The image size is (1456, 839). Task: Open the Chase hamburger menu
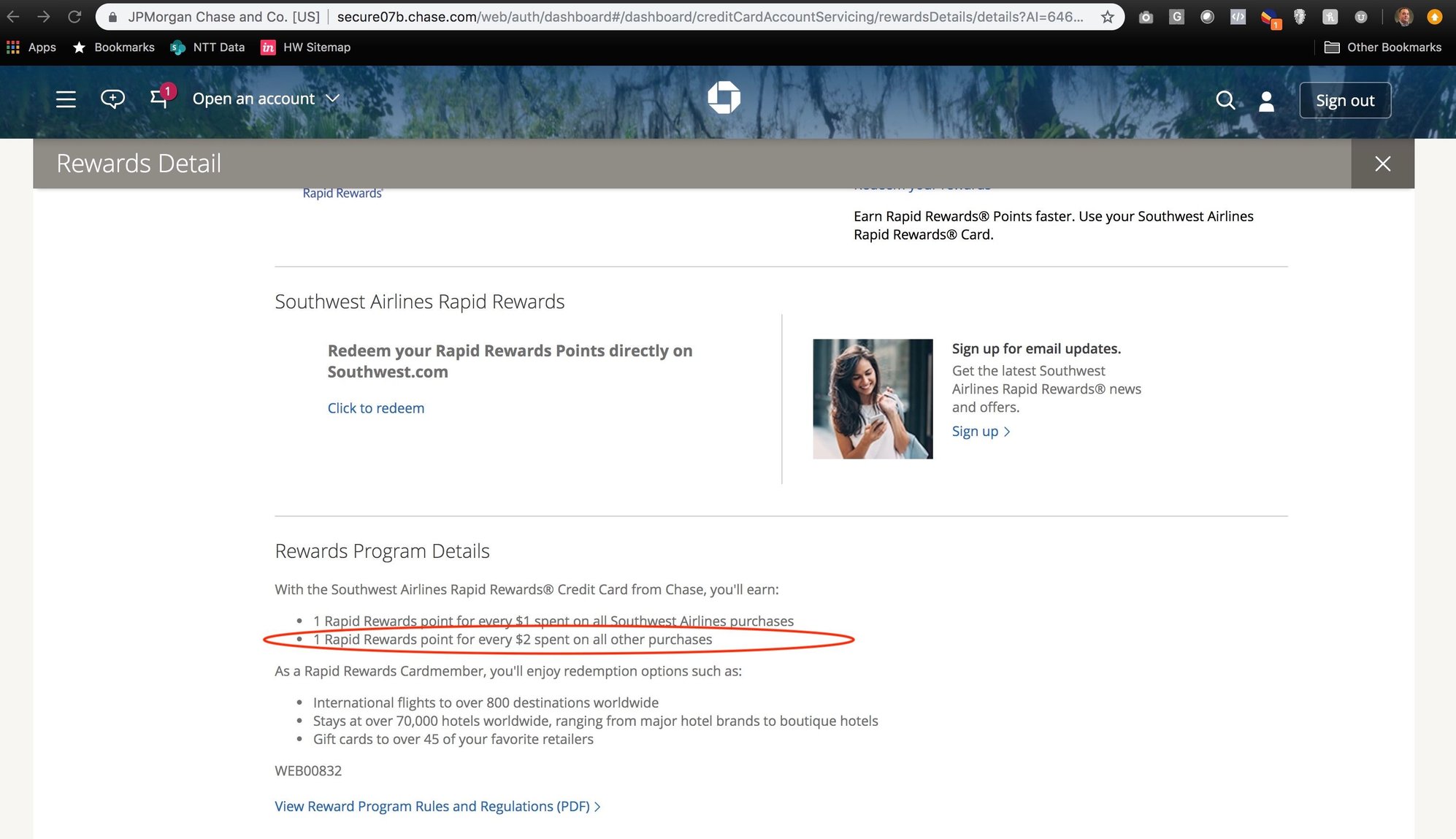(66, 99)
